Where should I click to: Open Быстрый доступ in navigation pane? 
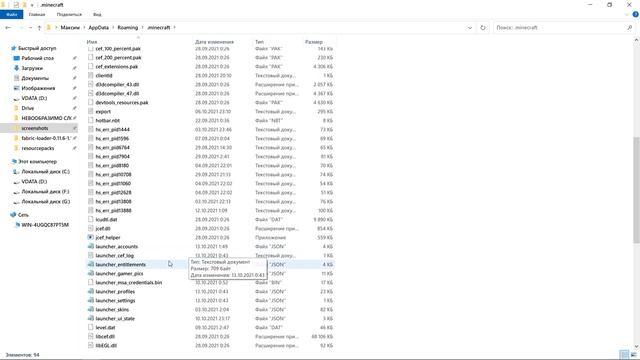pos(37,48)
